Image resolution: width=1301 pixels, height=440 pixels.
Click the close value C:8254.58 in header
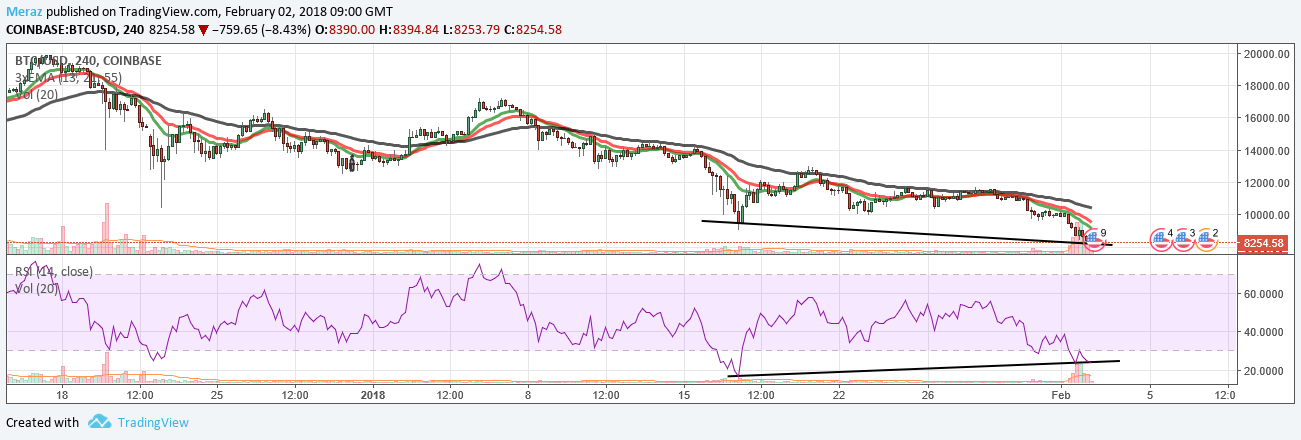click(535, 30)
